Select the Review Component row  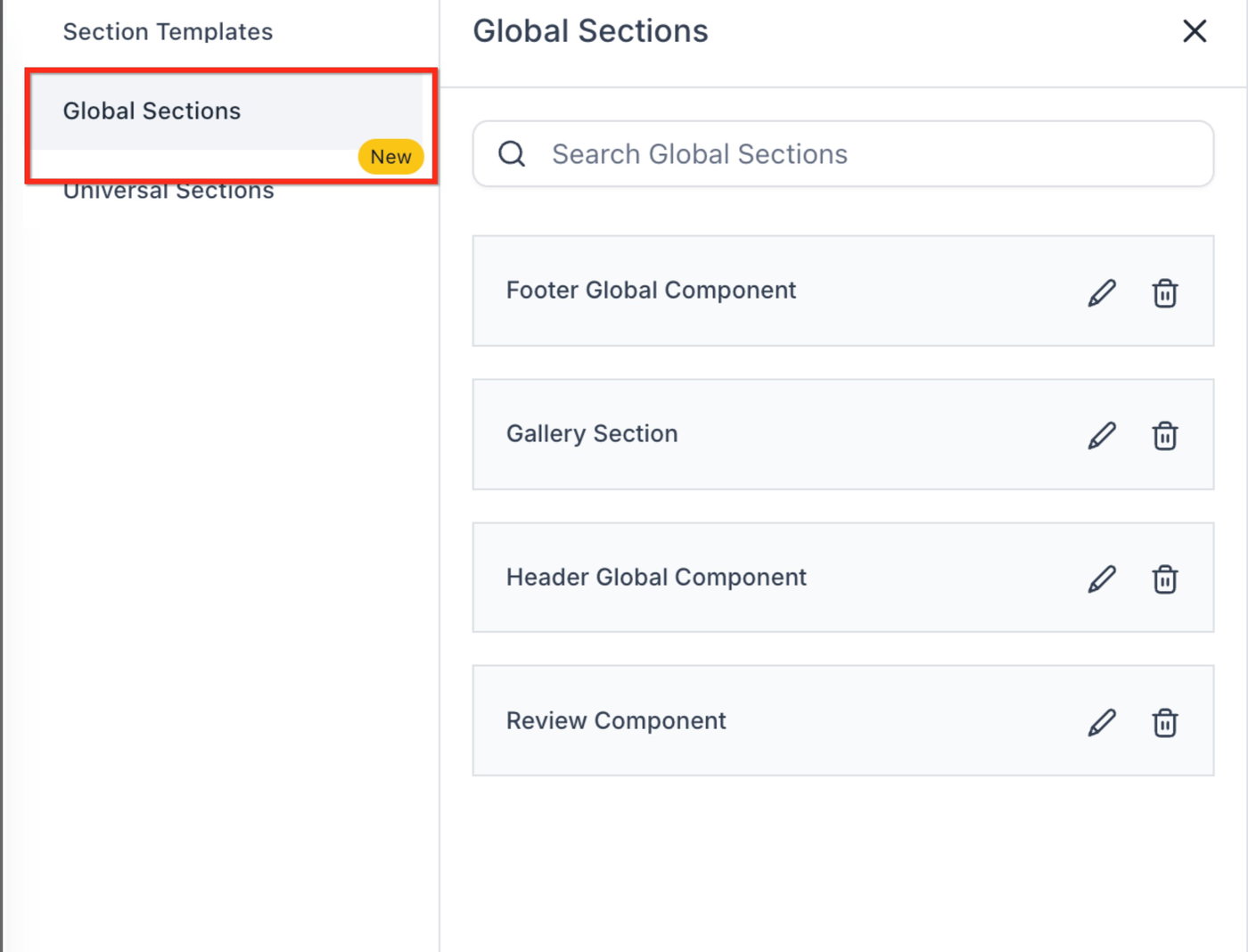[x=616, y=721]
